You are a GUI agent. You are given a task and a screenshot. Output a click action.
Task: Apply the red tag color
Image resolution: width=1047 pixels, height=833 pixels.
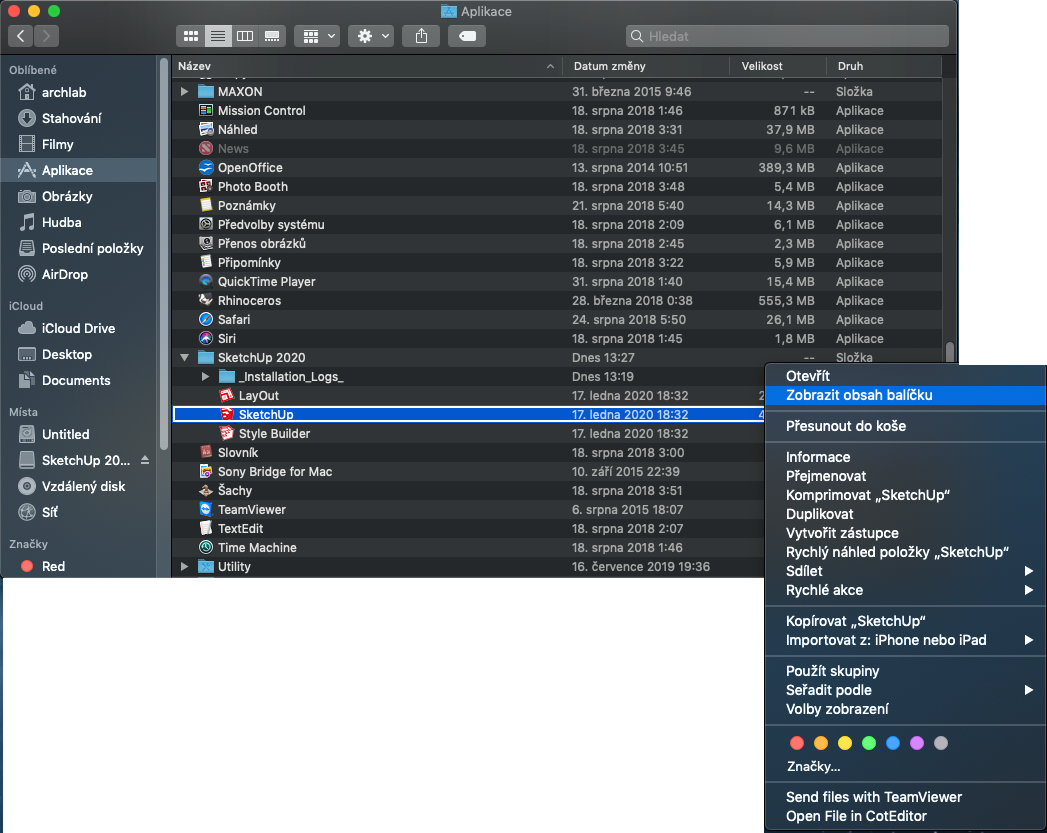[797, 743]
